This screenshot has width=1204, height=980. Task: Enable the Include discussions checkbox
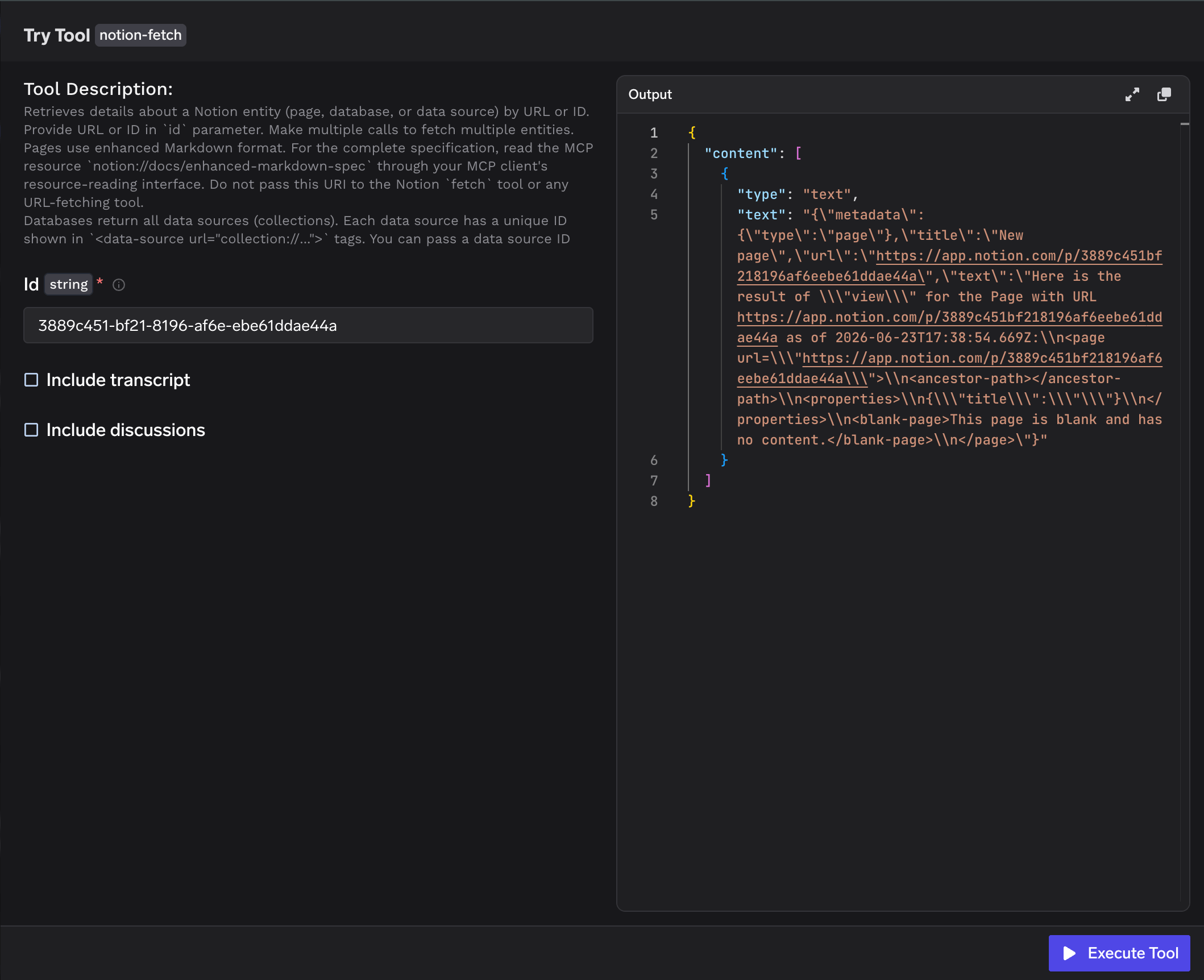click(31, 430)
